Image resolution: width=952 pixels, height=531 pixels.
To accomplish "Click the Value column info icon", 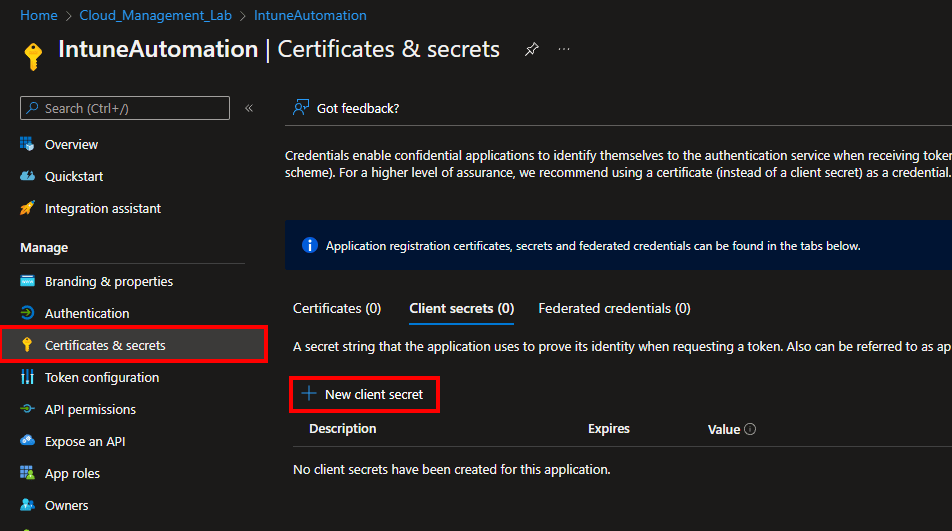I will (x=750, y=429).
